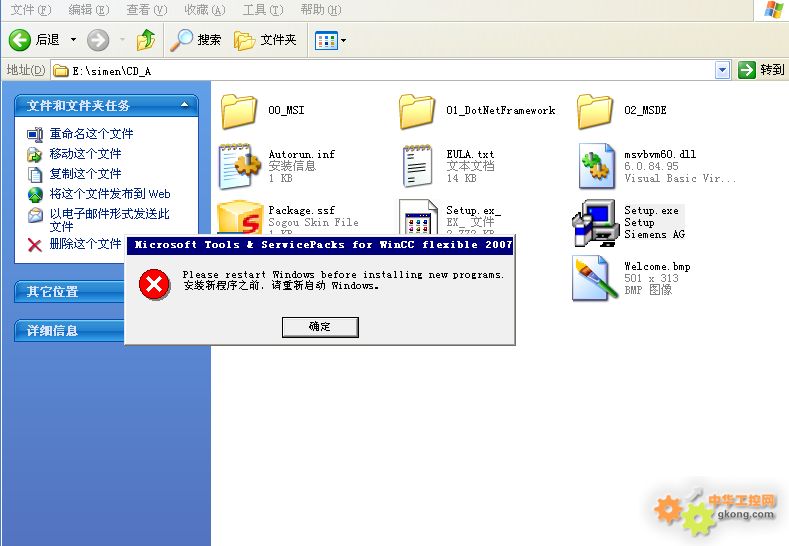
Task: Click the red X delete icon
Action: pyautogui.click(x=34, y=245)
